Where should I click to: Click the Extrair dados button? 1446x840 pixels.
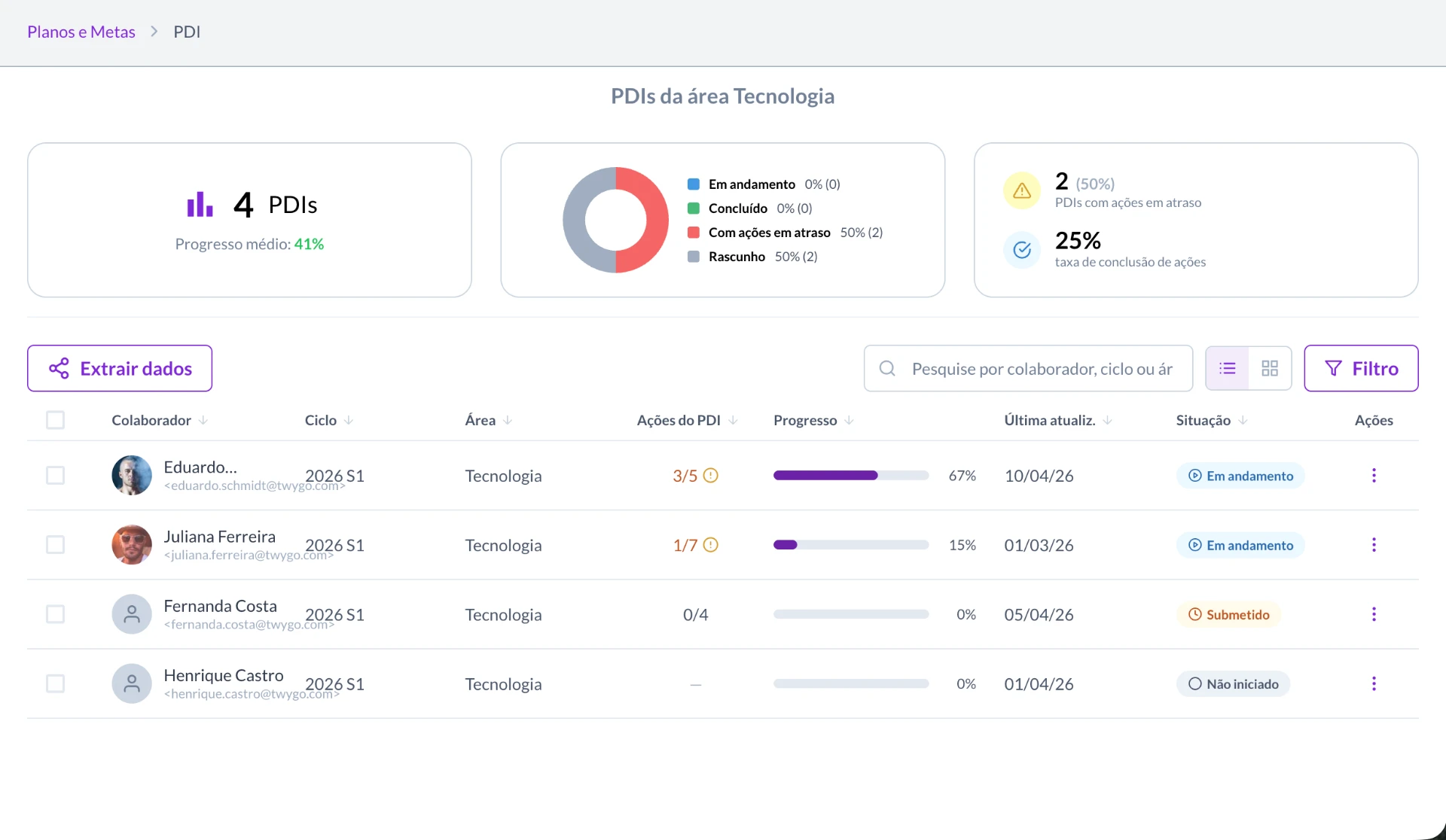pyautogui.click(x=120, y=368)
